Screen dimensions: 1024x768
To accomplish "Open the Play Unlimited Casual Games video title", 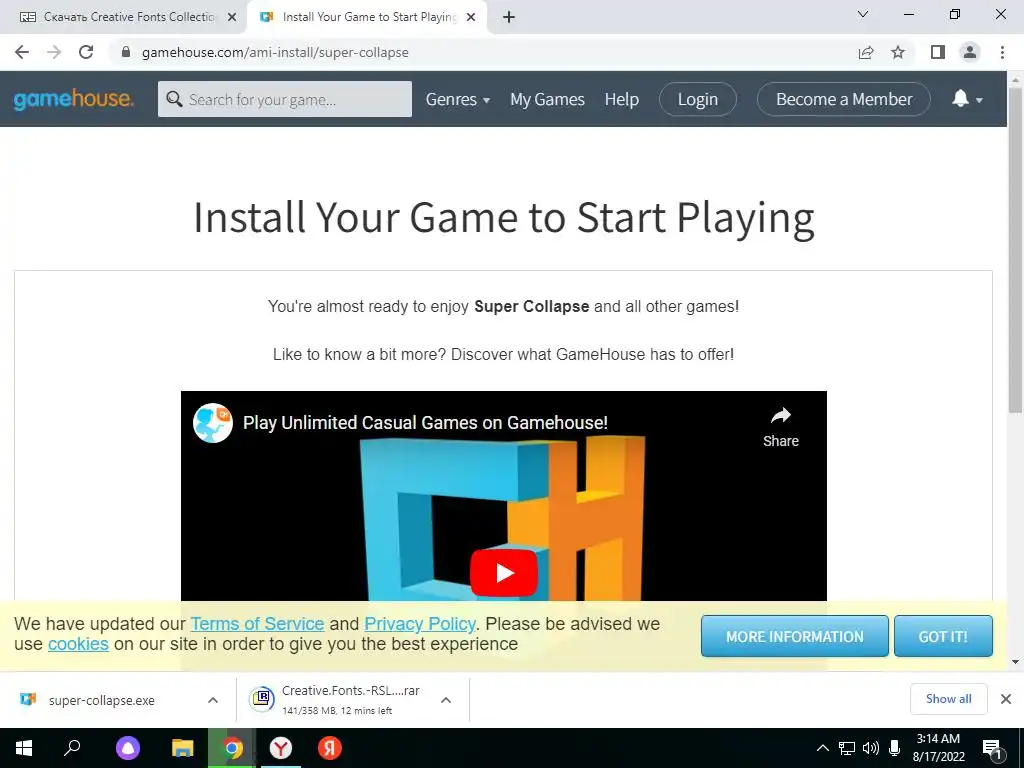I will (425, 423).
